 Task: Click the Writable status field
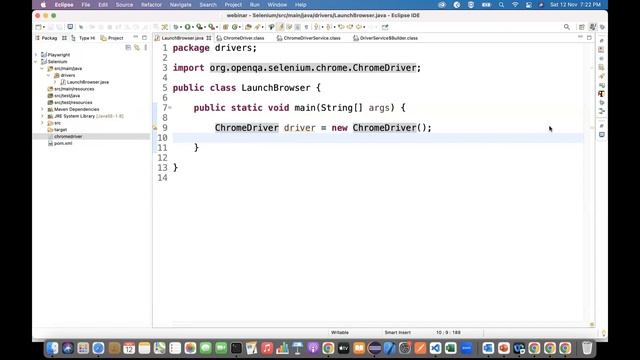tap(340, 333)
